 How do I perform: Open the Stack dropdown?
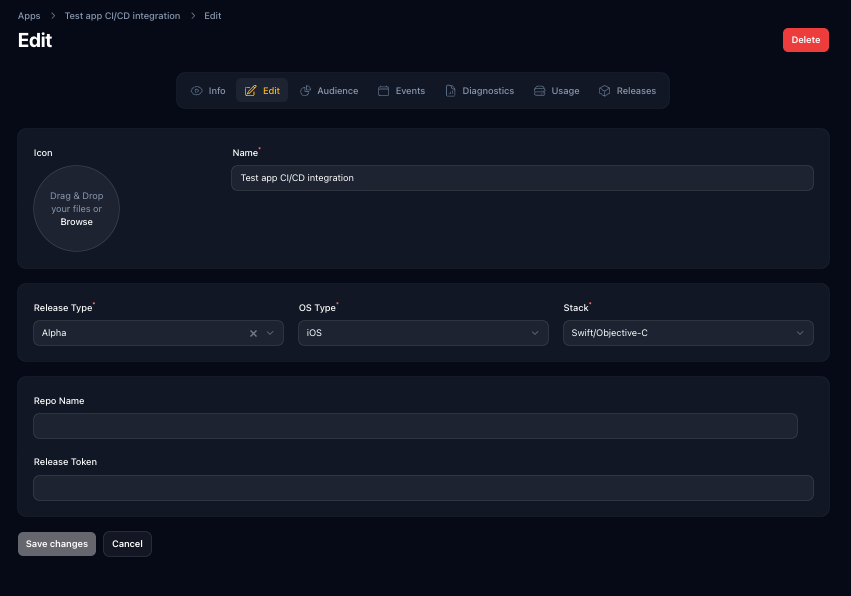800,333
